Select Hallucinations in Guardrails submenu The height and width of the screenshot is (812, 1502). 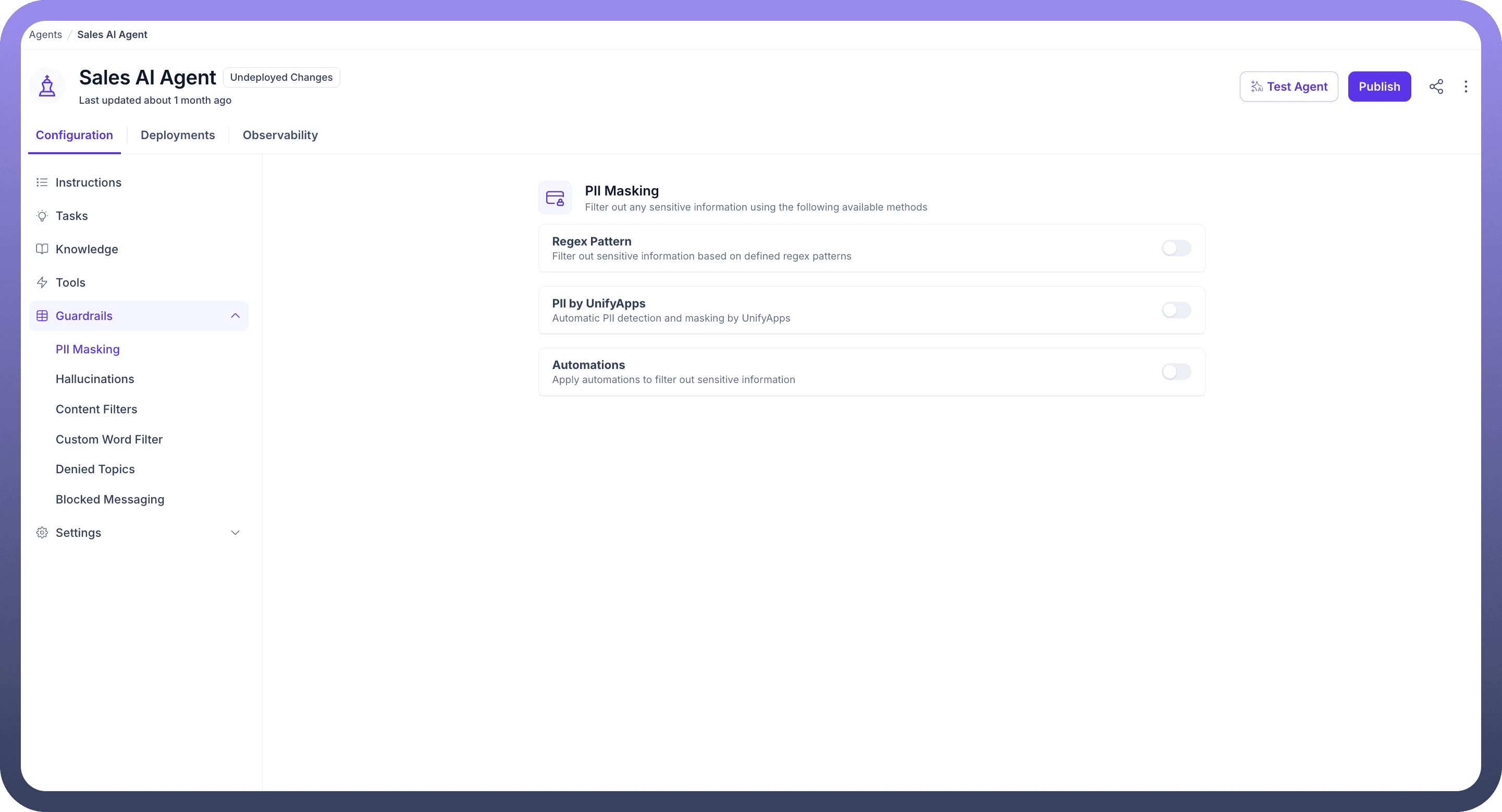pyautogui.click(x=95, y=379)
